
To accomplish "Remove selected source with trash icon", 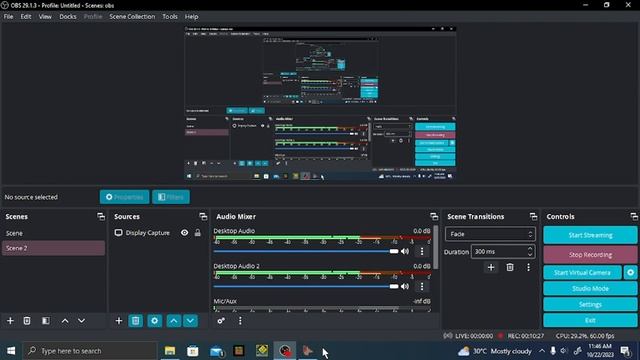I will (136, 321).
